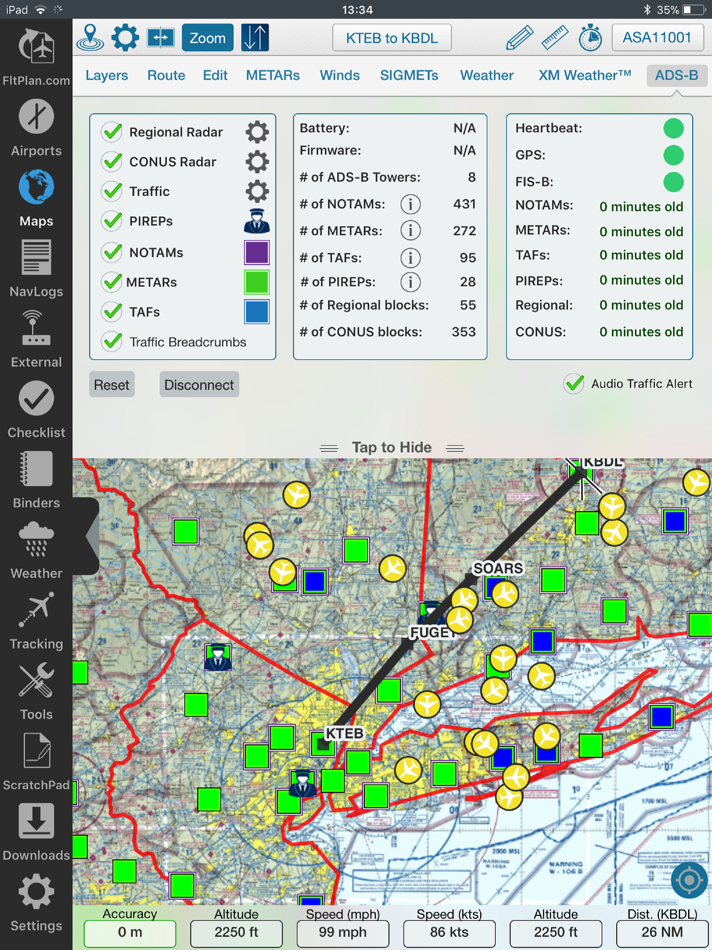Open the ScratchPad tool
The height and width of the screenshot is (950, 712).
pyautogui.click(x=36, y=762)
